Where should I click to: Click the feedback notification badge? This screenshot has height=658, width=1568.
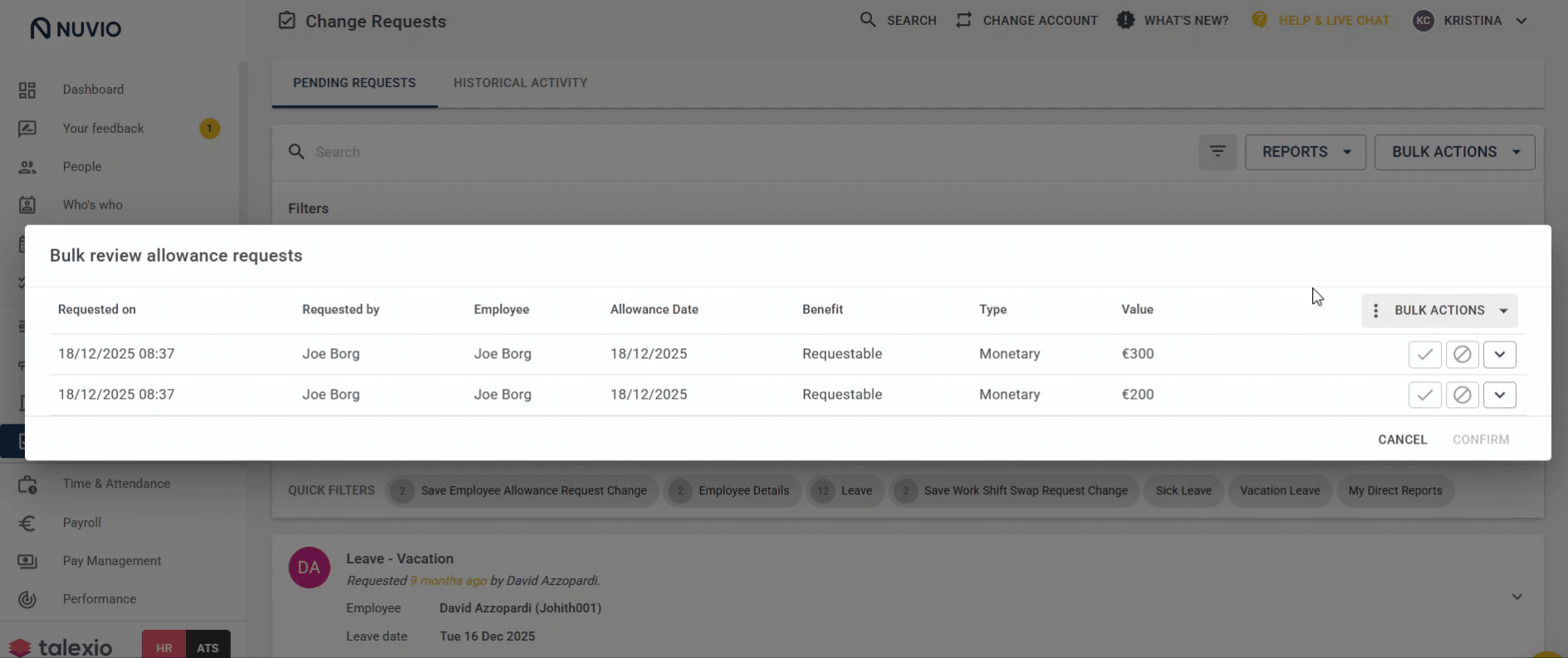(209, 129)
